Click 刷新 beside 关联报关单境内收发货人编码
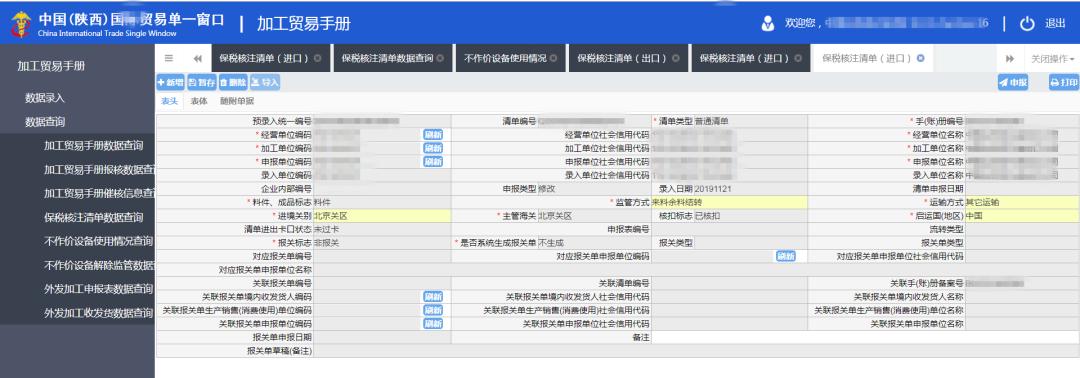The height and width of the screenshot is (378, 1080). 433,297
